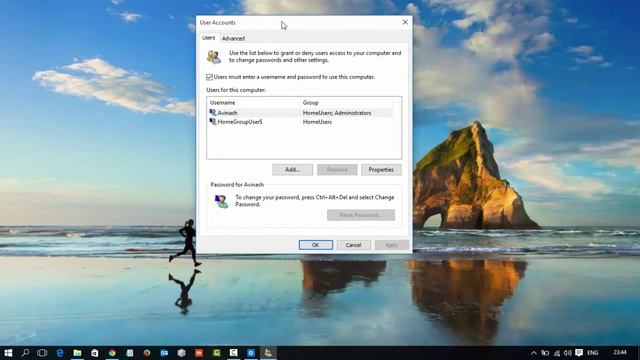Viewport: 640px width, 360px height.
Task: Open the clock showing 23:44
Action: pyautogui.click(x=620, y=352)
